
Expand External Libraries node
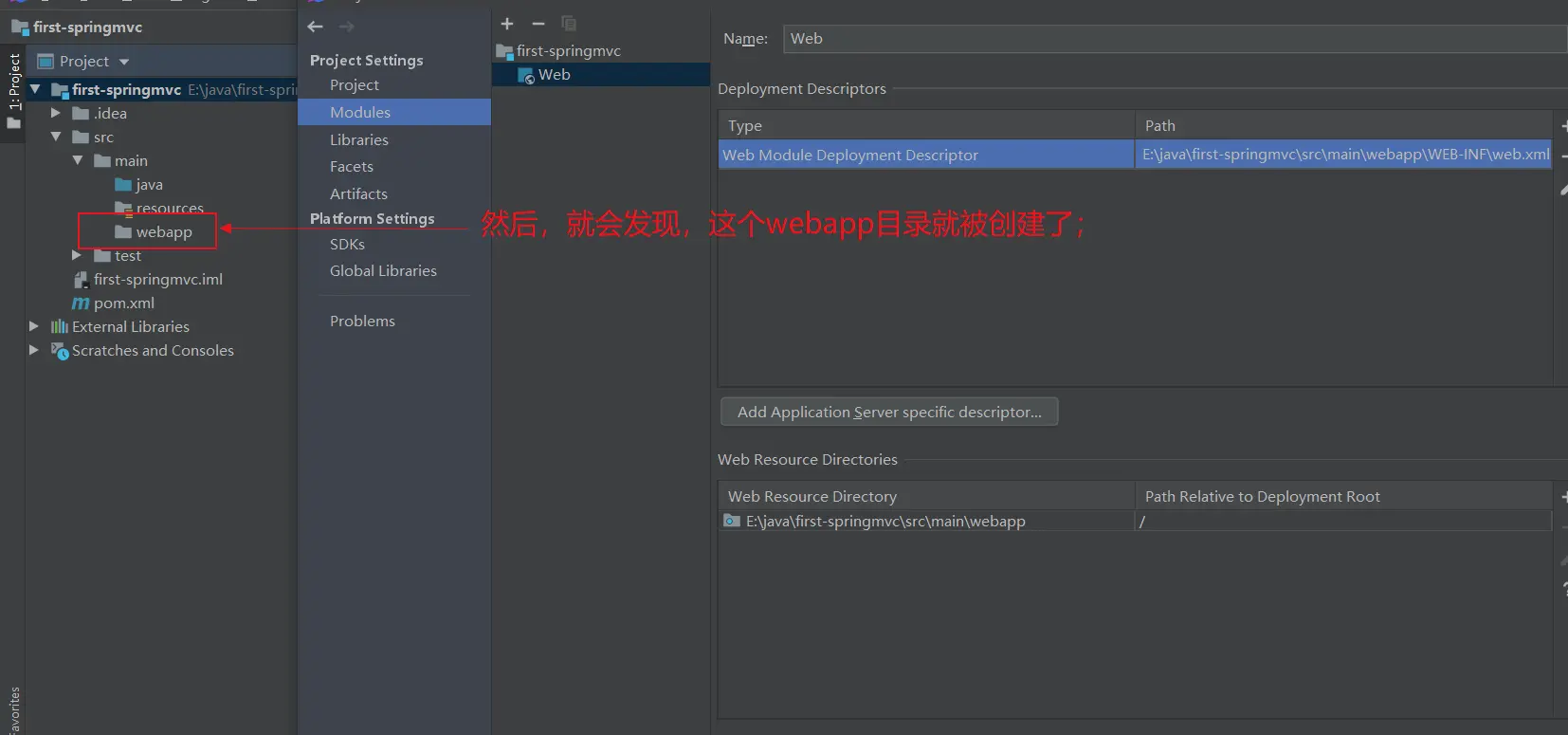[x=34, y=326]
